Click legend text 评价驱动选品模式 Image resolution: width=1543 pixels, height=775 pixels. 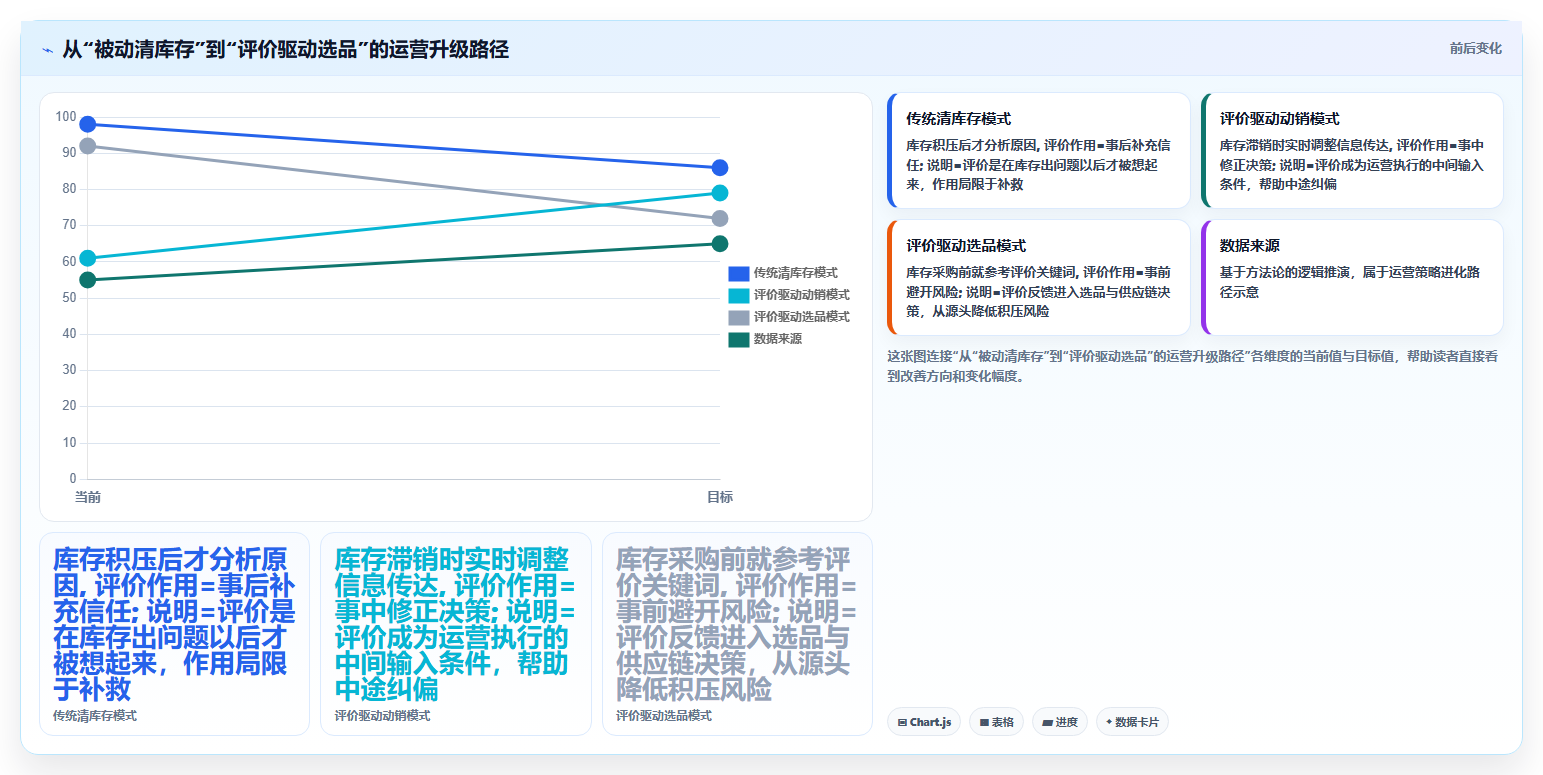[801, 317]
